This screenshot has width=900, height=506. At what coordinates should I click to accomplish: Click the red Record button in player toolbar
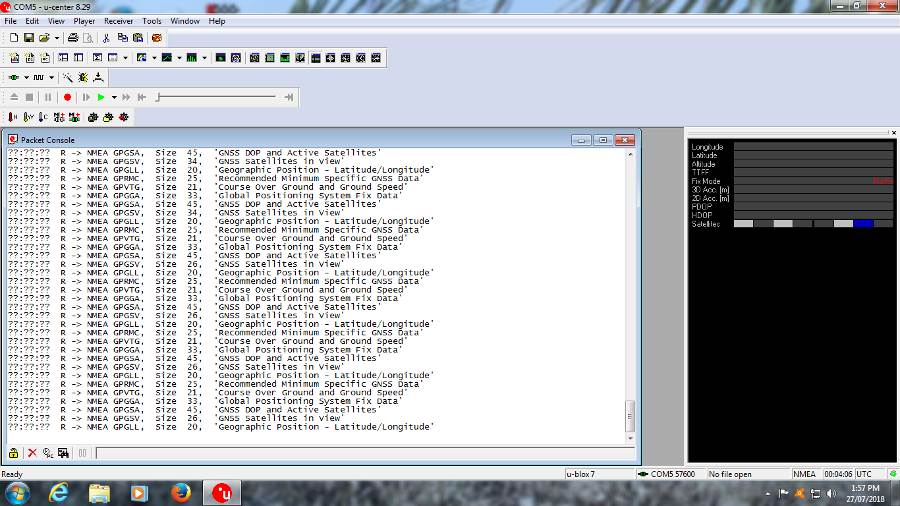[x=68, y=97]
